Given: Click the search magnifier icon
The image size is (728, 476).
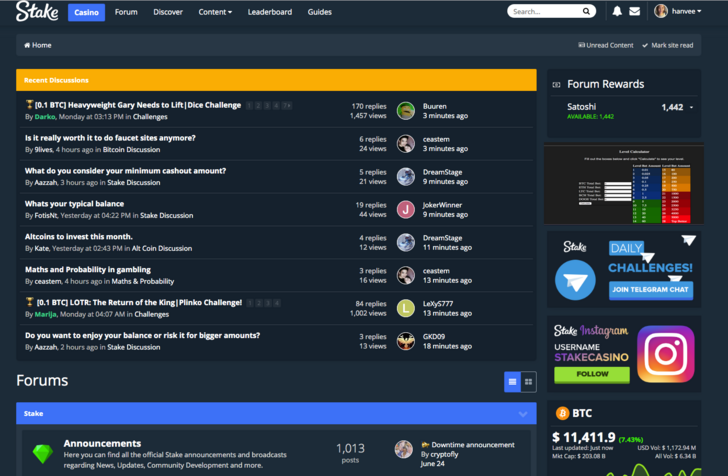Looking at the screenshot, I should coord(586,11).
